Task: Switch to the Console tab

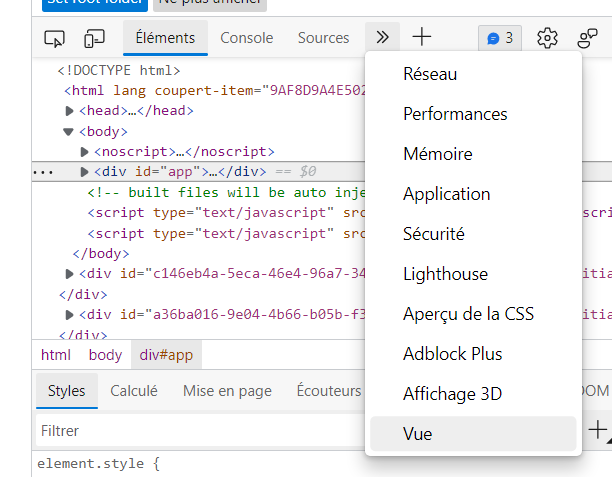Action: (247, 38)
